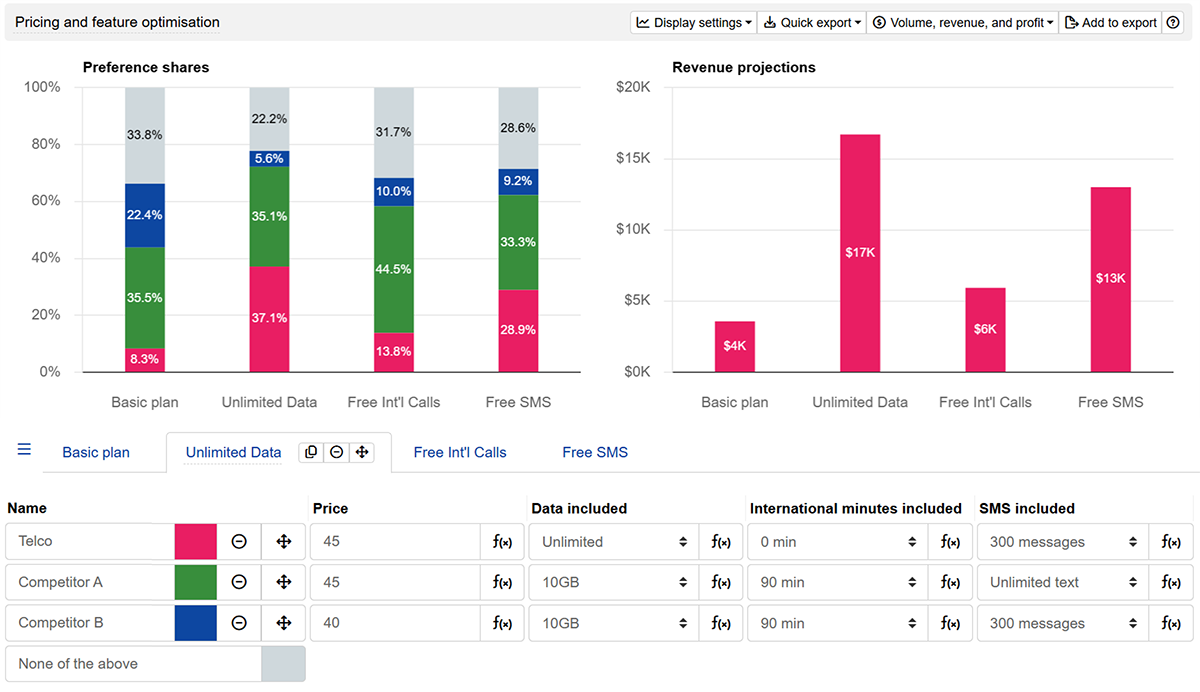Select the Unlimited Data tab
Screen dimensions: 1200x692
(x=234, y=452)
